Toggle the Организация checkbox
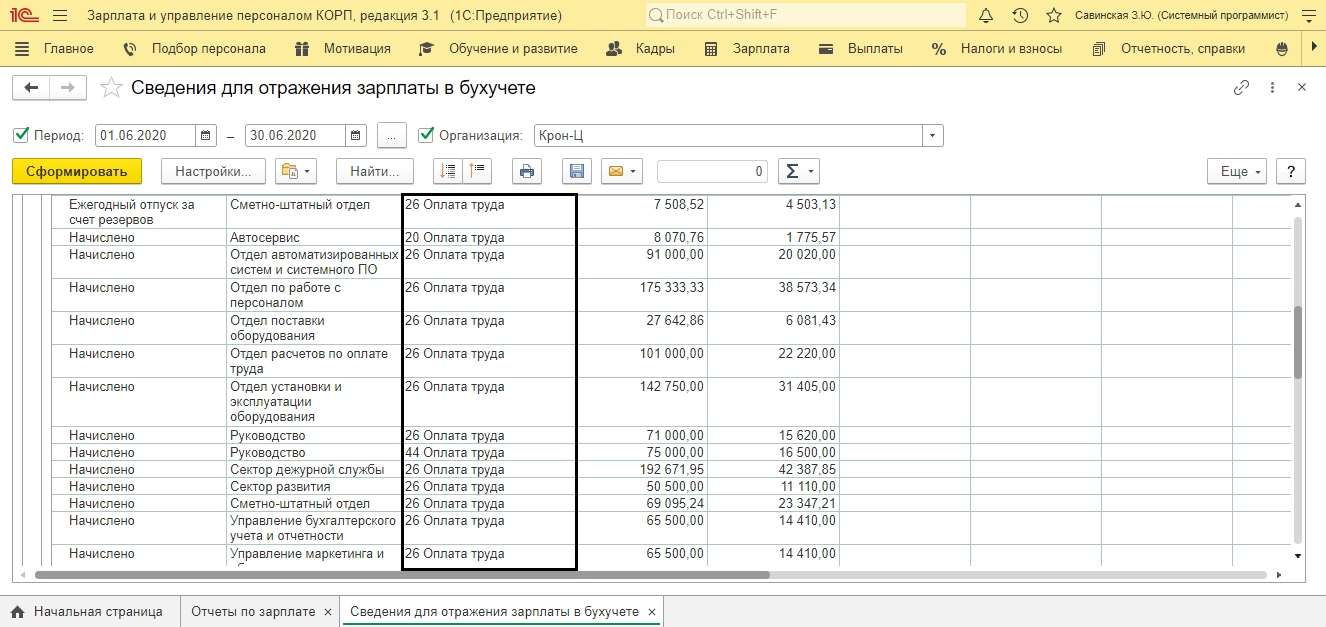 pos(426,135)
